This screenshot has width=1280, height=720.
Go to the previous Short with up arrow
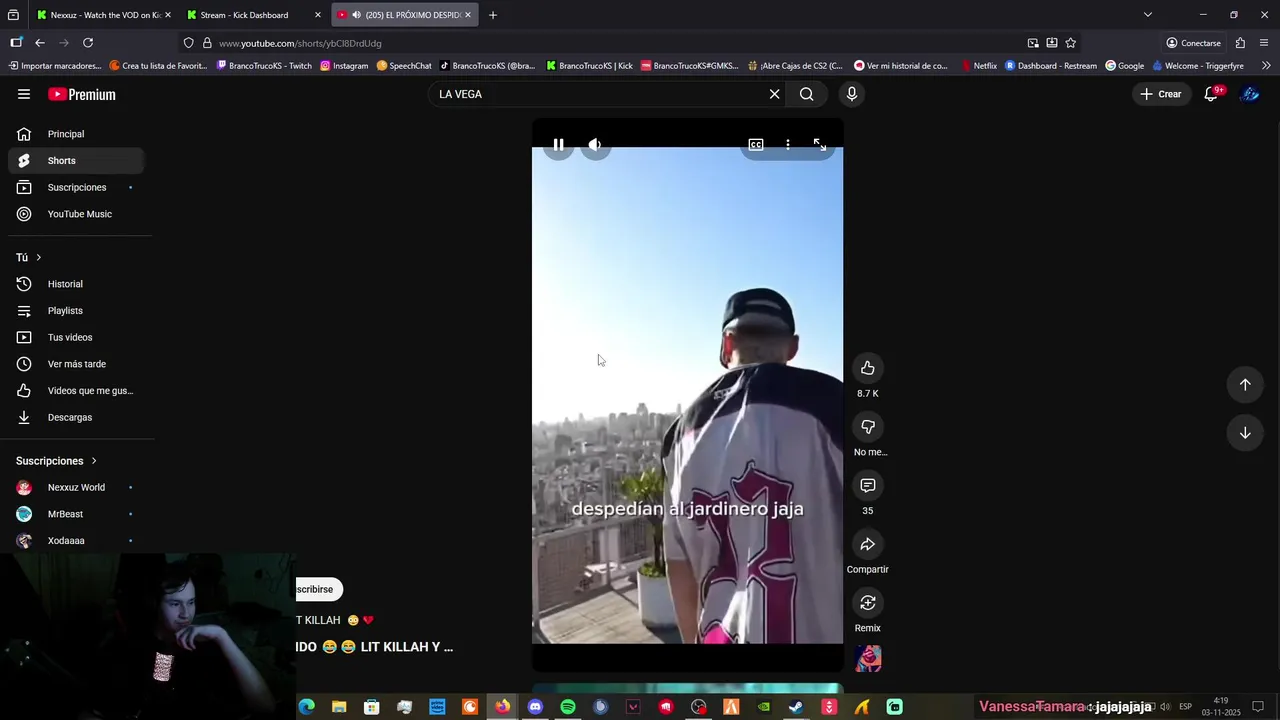tap(1245, 385)
